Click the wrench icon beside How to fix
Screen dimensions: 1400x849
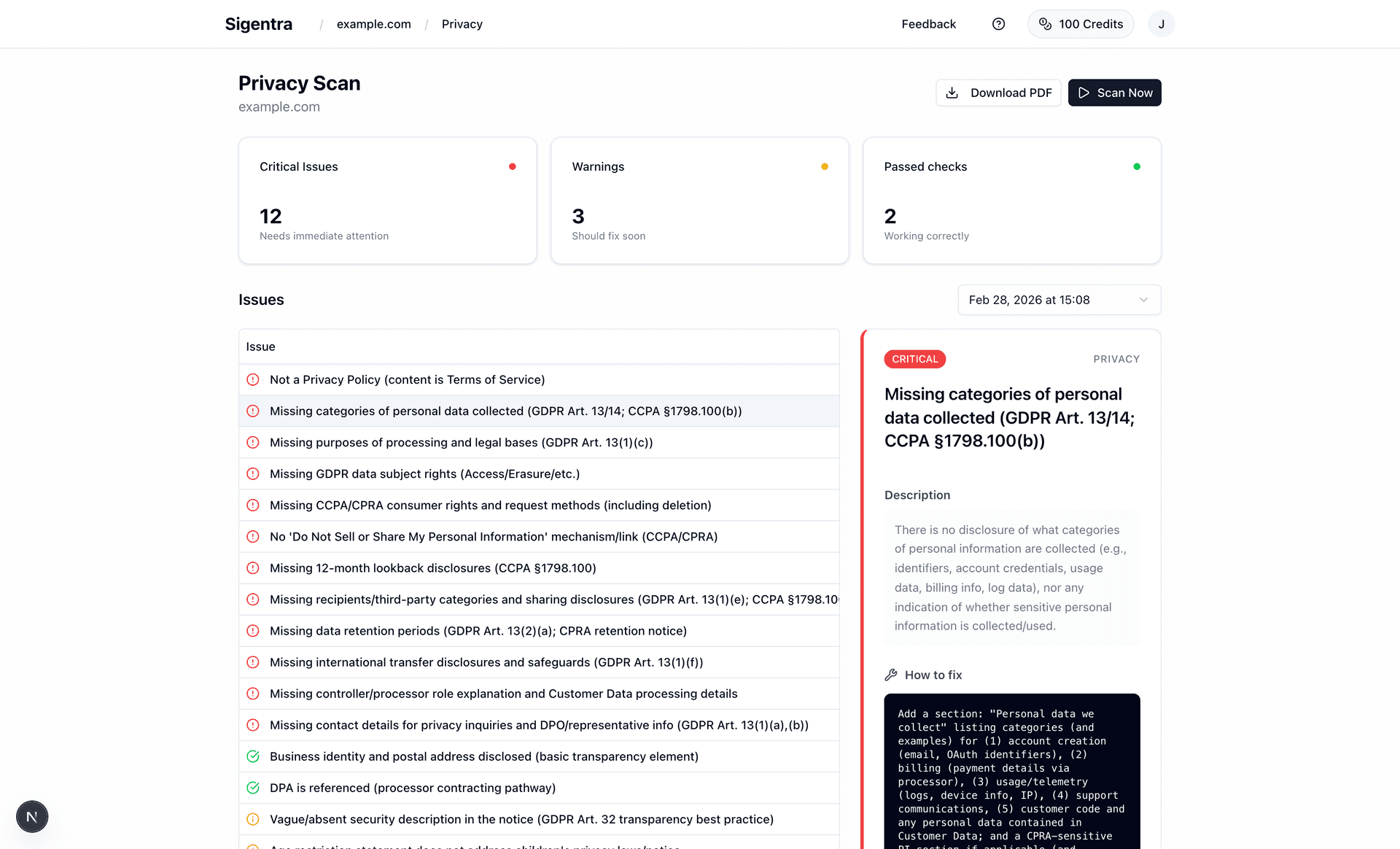pos(890,675)
